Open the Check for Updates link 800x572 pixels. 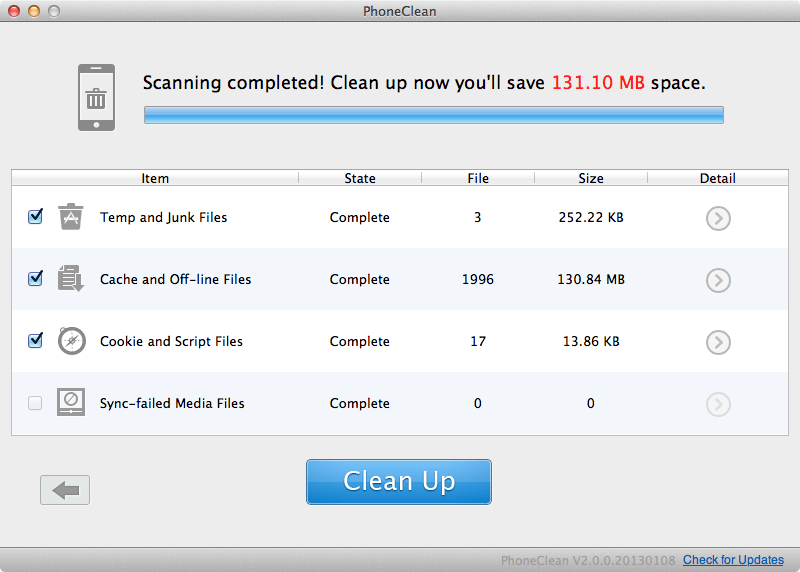point(733,560)
